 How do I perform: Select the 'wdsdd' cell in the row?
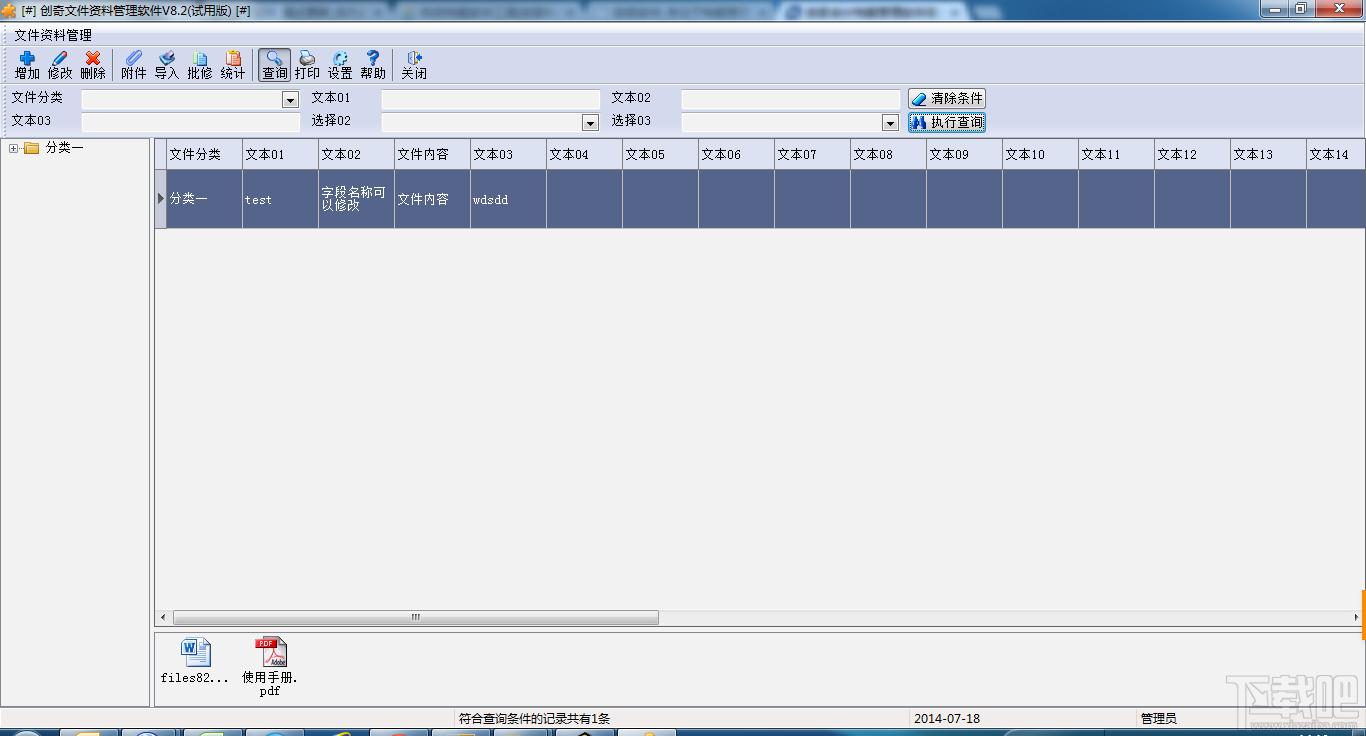508,199
